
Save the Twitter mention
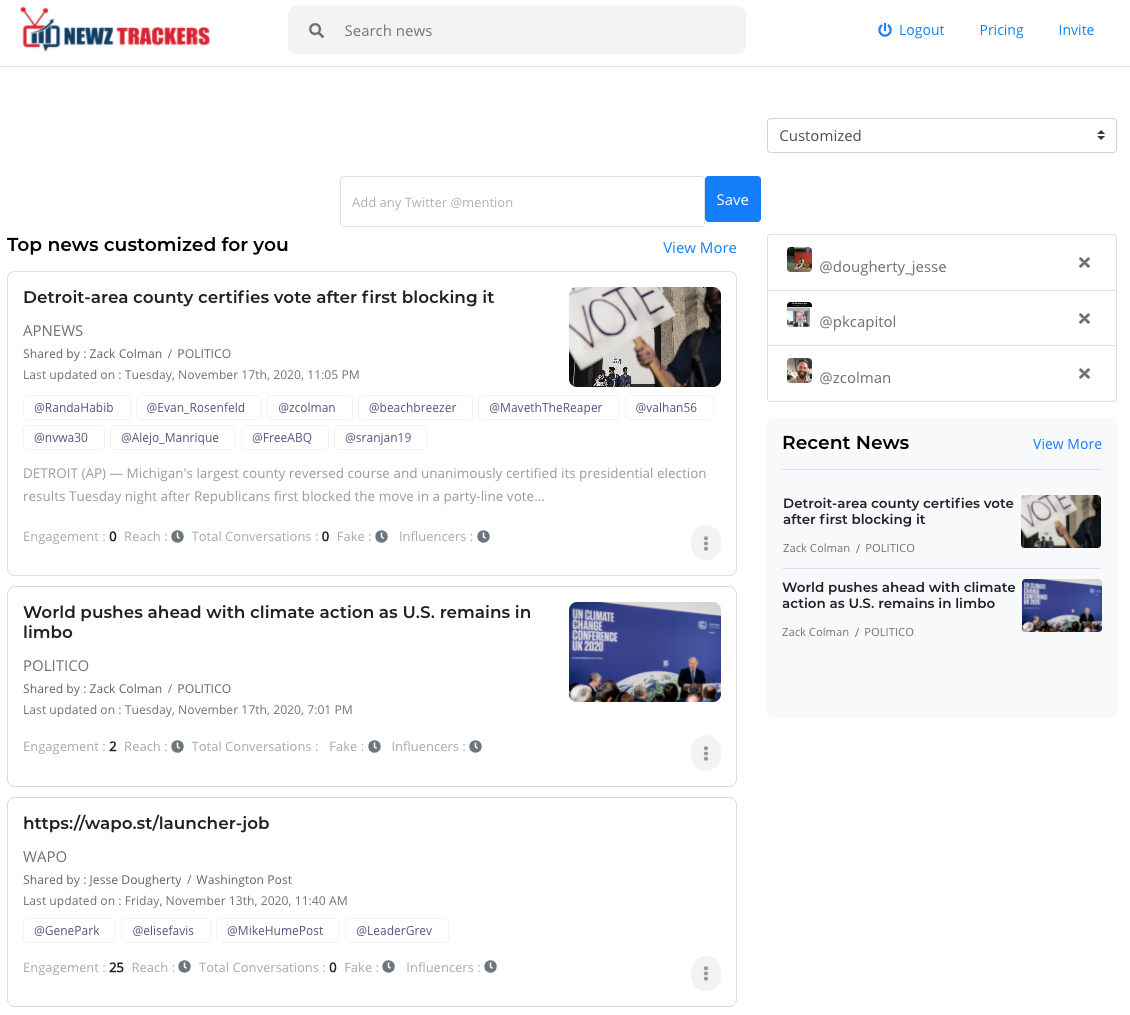click(732, 200)
